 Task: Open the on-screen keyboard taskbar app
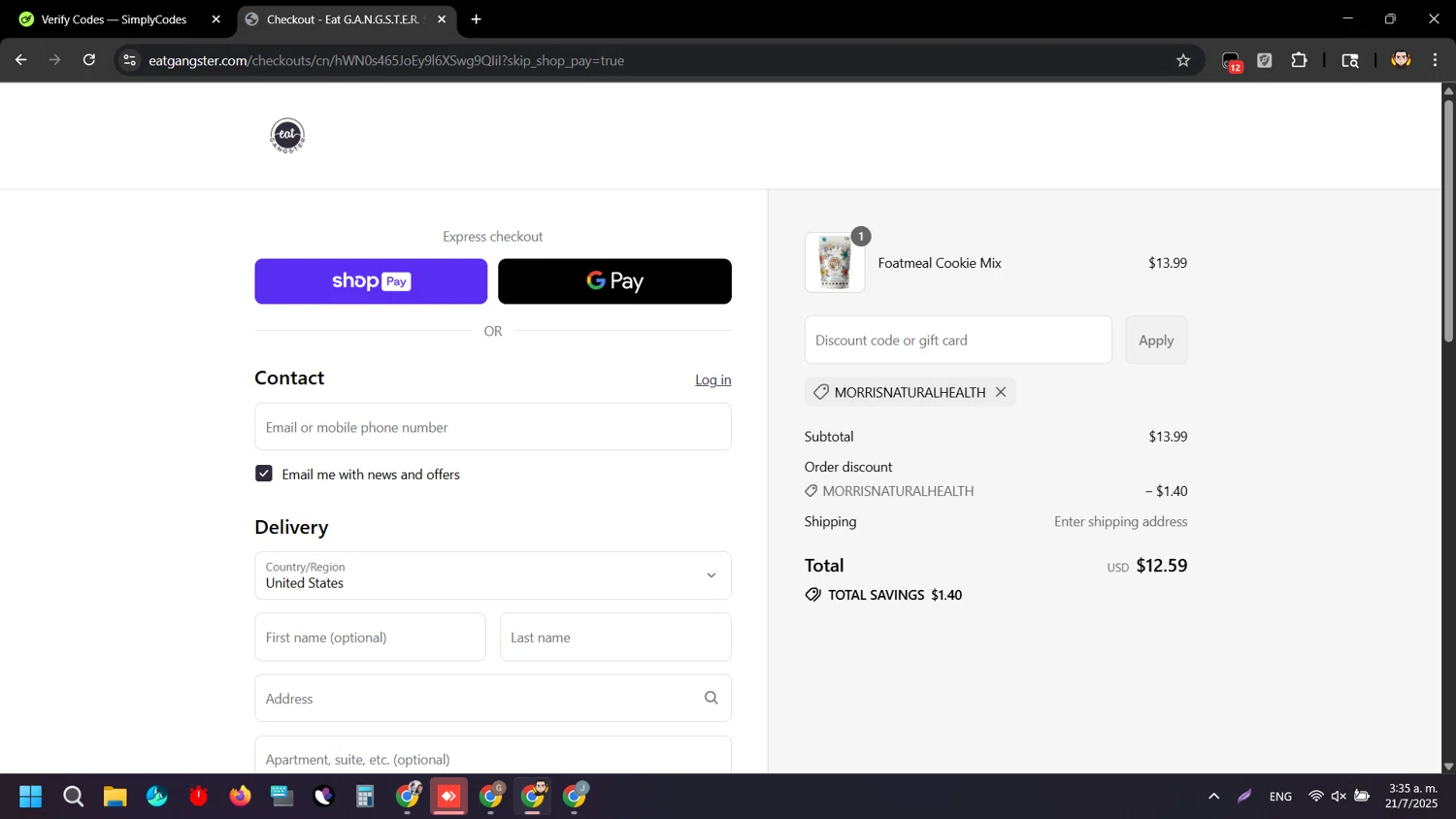[281, 797]
